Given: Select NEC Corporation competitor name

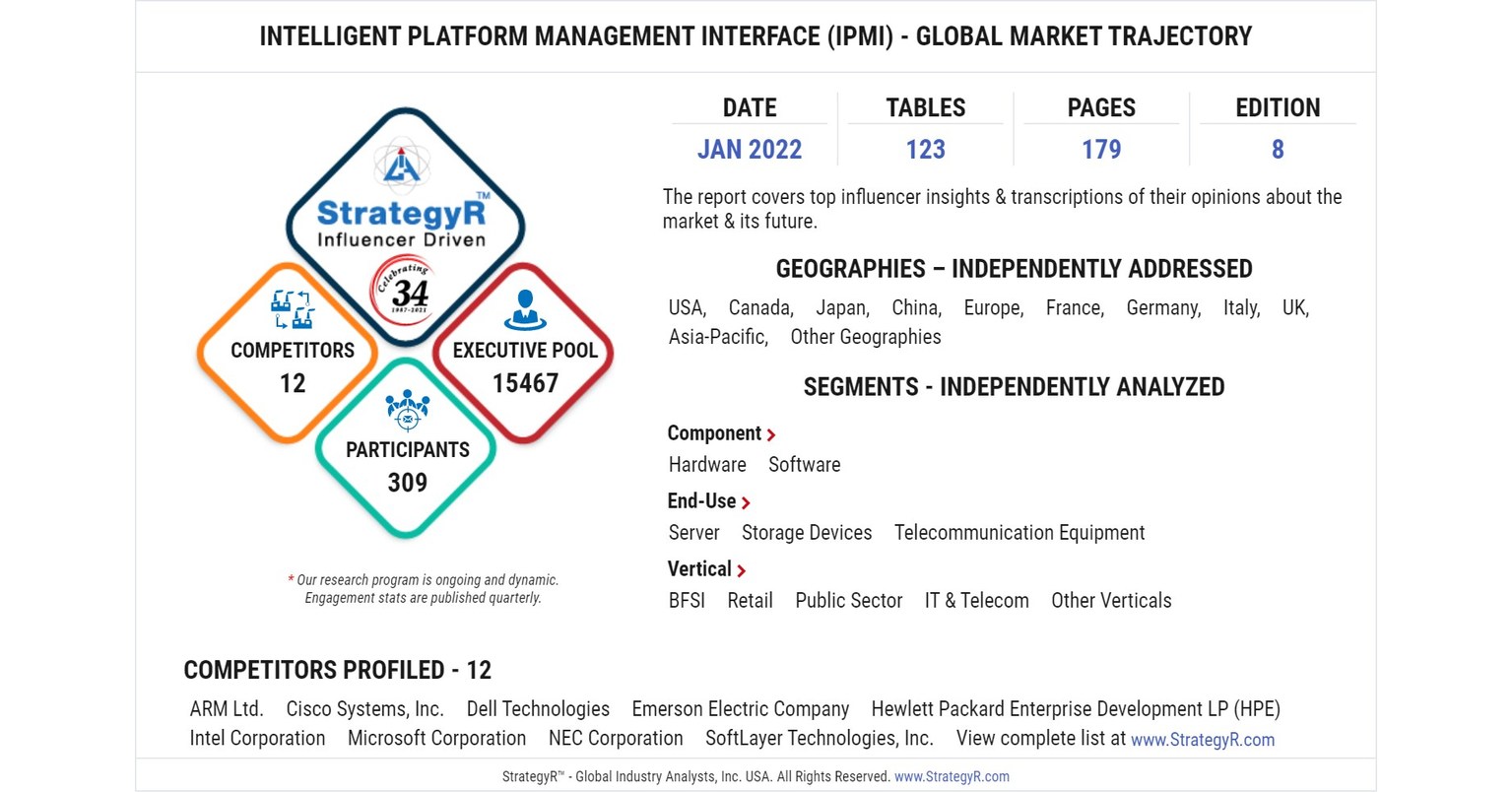Looking at the screenshot, I should click(616, 738).
